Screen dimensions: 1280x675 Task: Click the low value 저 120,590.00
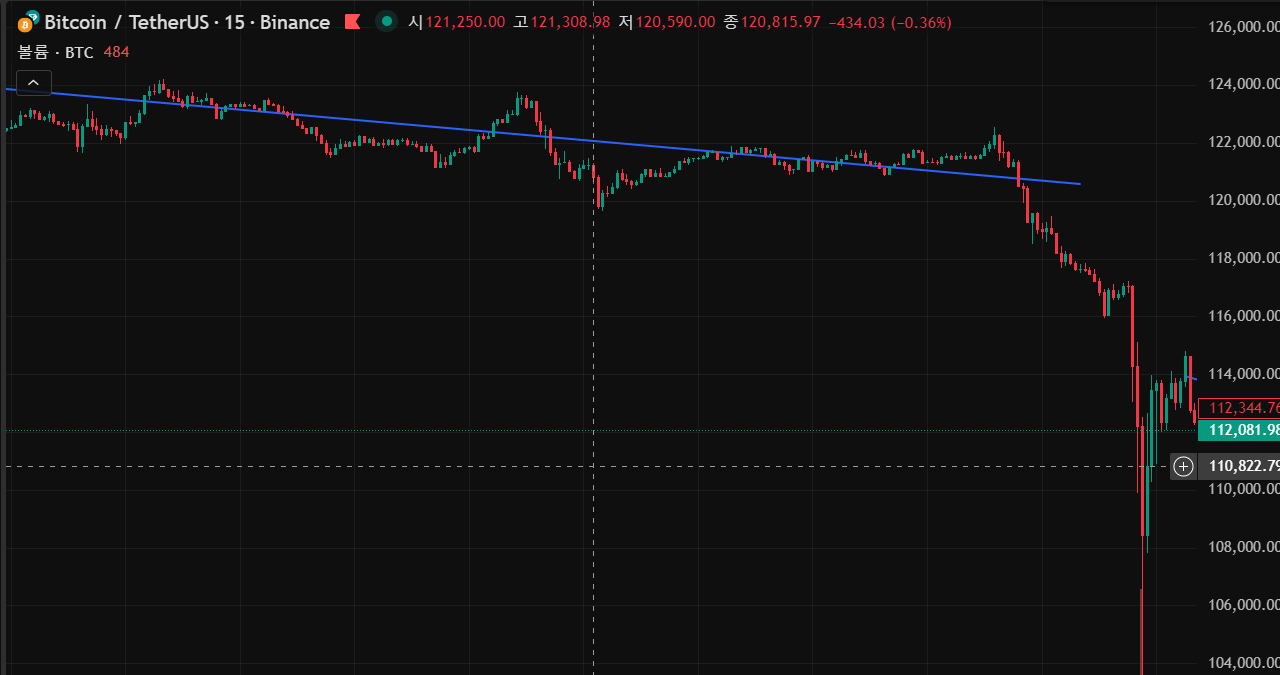[x=666, y=22]
